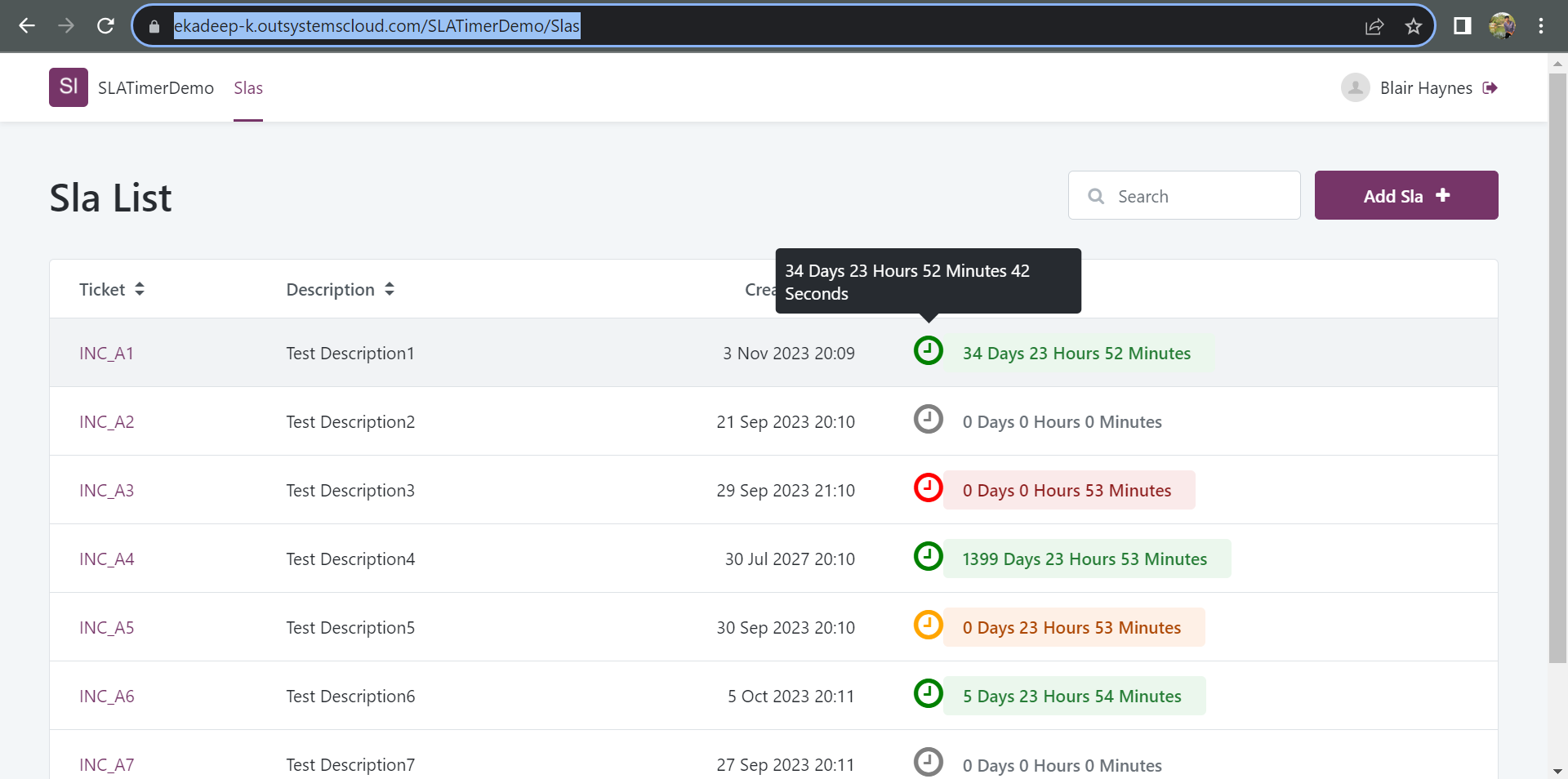Viewport: 1568px width, 779px height.
Task: Click the browser forward arrow
Action: click(66, 26)
